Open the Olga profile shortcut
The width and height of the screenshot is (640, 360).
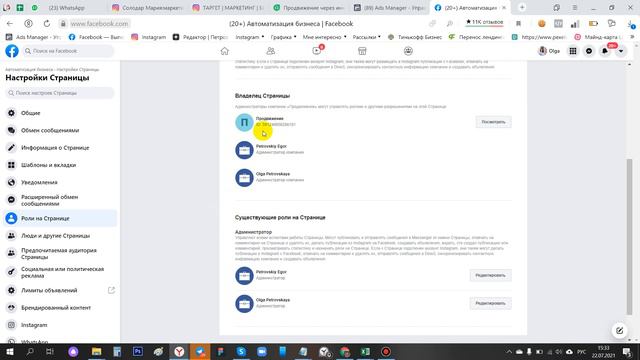click(x=549, y=51)
